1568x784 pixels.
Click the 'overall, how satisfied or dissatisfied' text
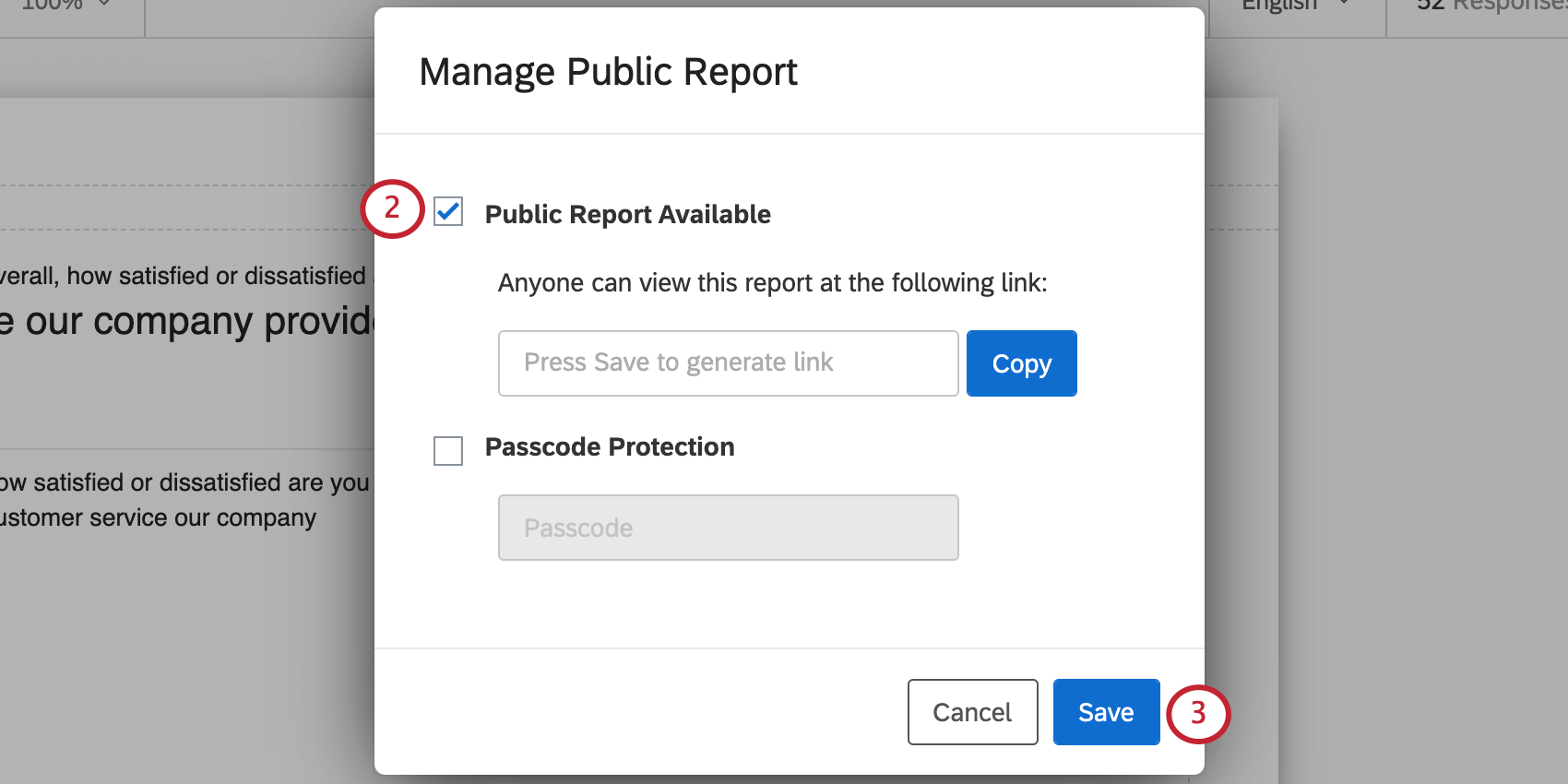coord(184,276)
